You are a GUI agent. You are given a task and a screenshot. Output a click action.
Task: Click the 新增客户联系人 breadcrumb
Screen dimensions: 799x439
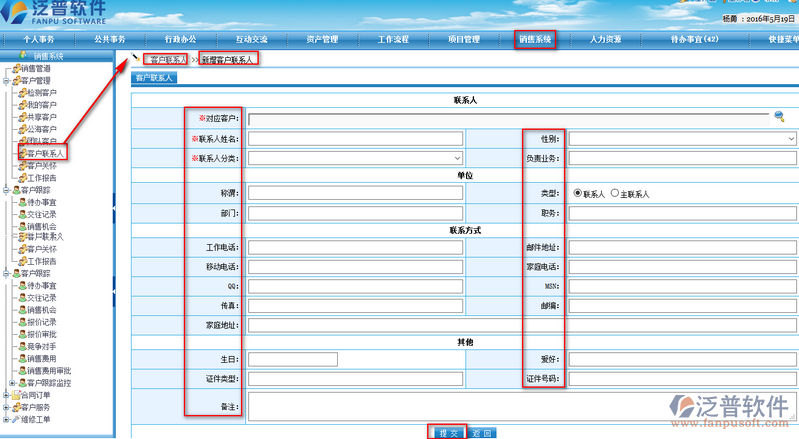pos(227,60)
